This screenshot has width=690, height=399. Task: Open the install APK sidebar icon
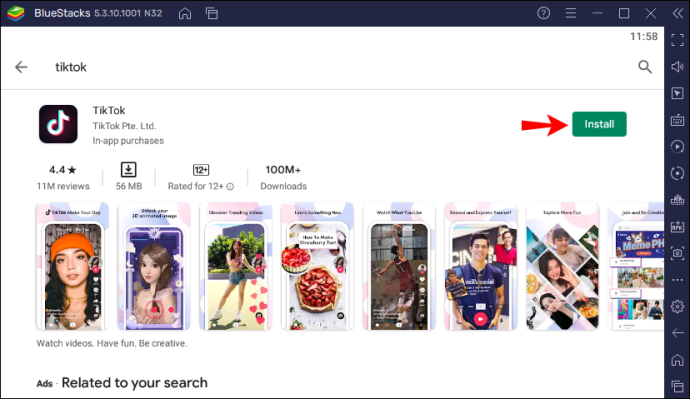pyautogui.click(x=677, y=227)
